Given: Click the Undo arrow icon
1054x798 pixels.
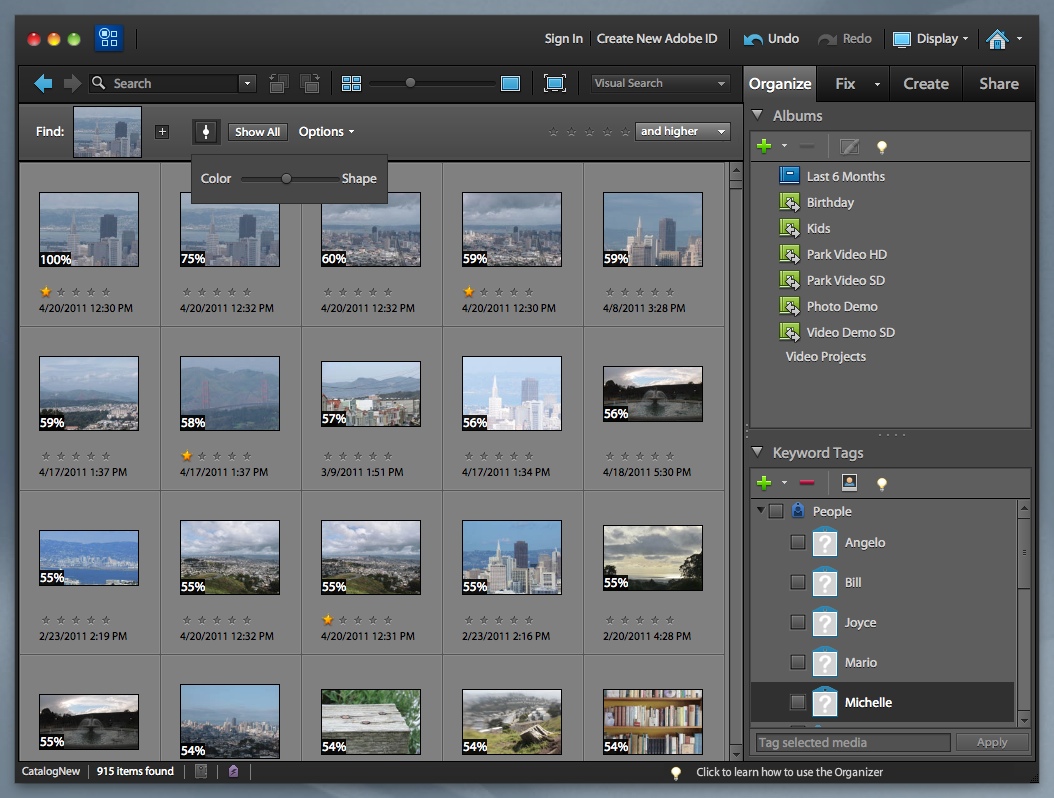Looking at the screenshot, I should coord(753,39).
